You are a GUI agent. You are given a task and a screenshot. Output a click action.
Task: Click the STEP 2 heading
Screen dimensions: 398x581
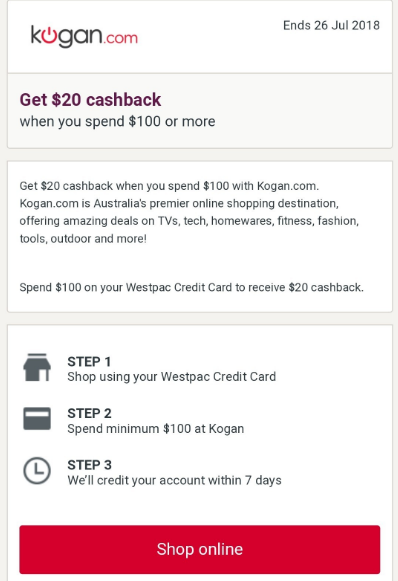[89, 413]
